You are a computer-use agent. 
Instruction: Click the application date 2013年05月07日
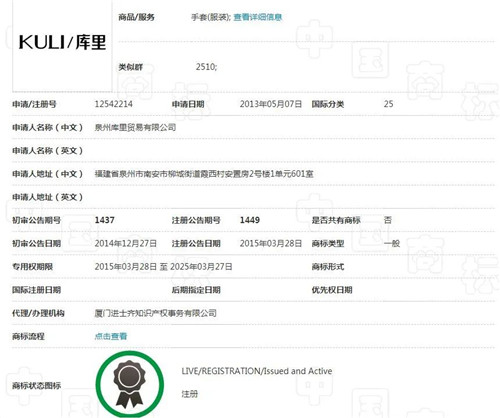pos(271,104)
